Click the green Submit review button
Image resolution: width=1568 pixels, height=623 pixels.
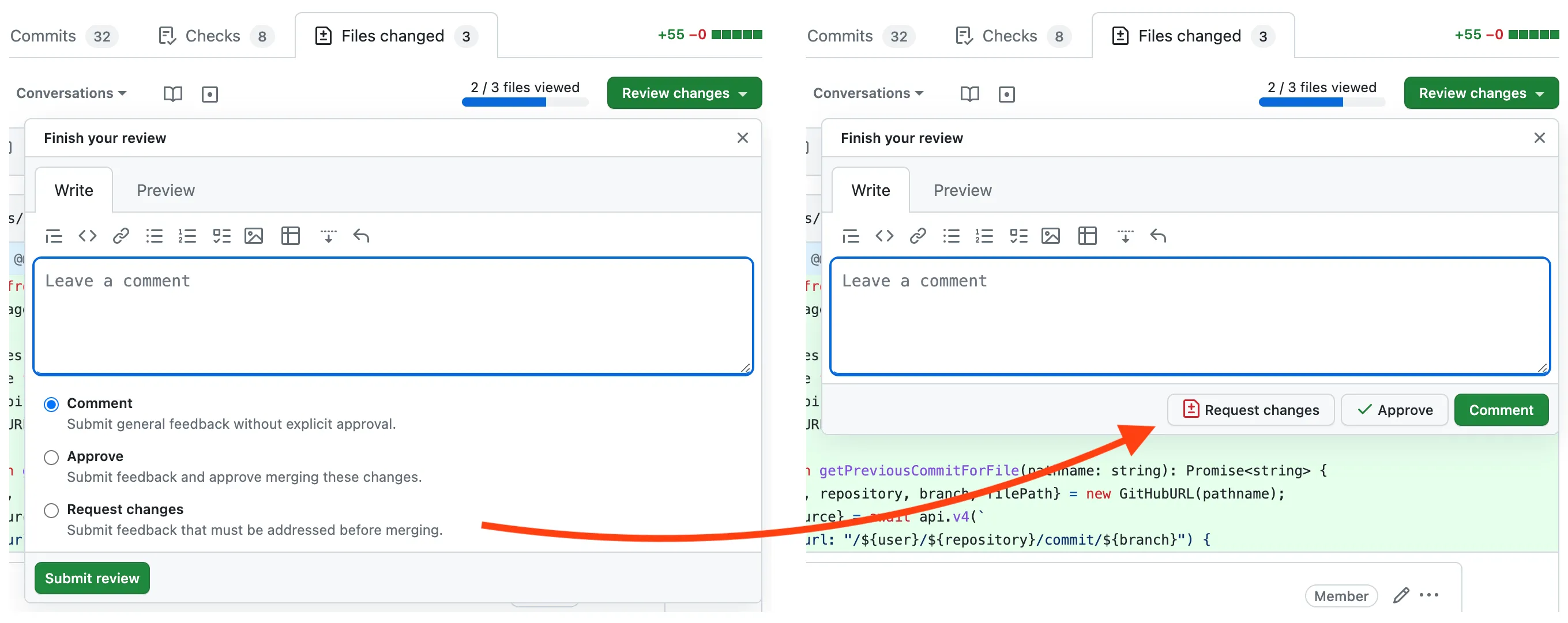point(92,577)
